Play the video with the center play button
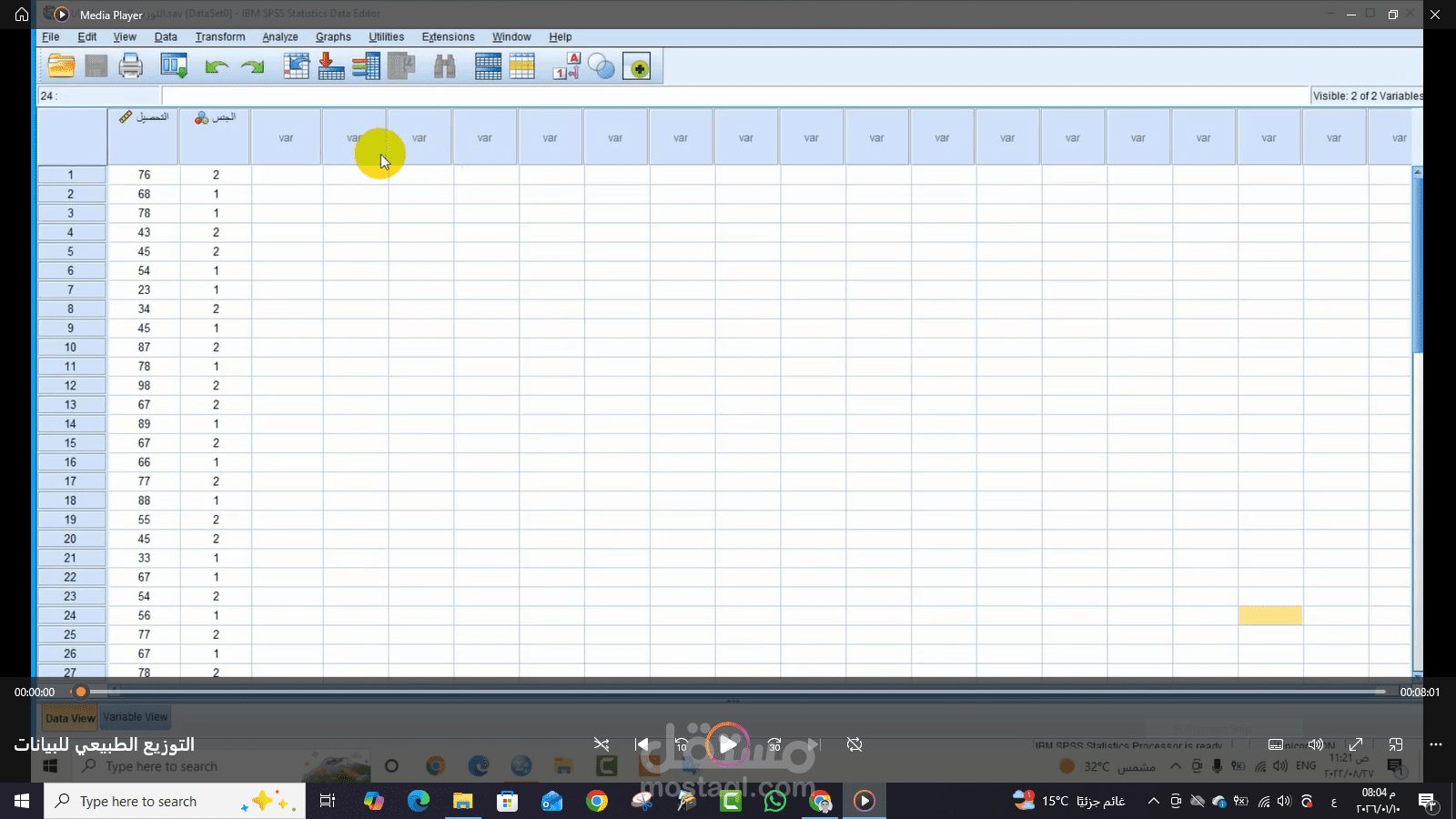 pyautogui.click(x=728, y=744)
